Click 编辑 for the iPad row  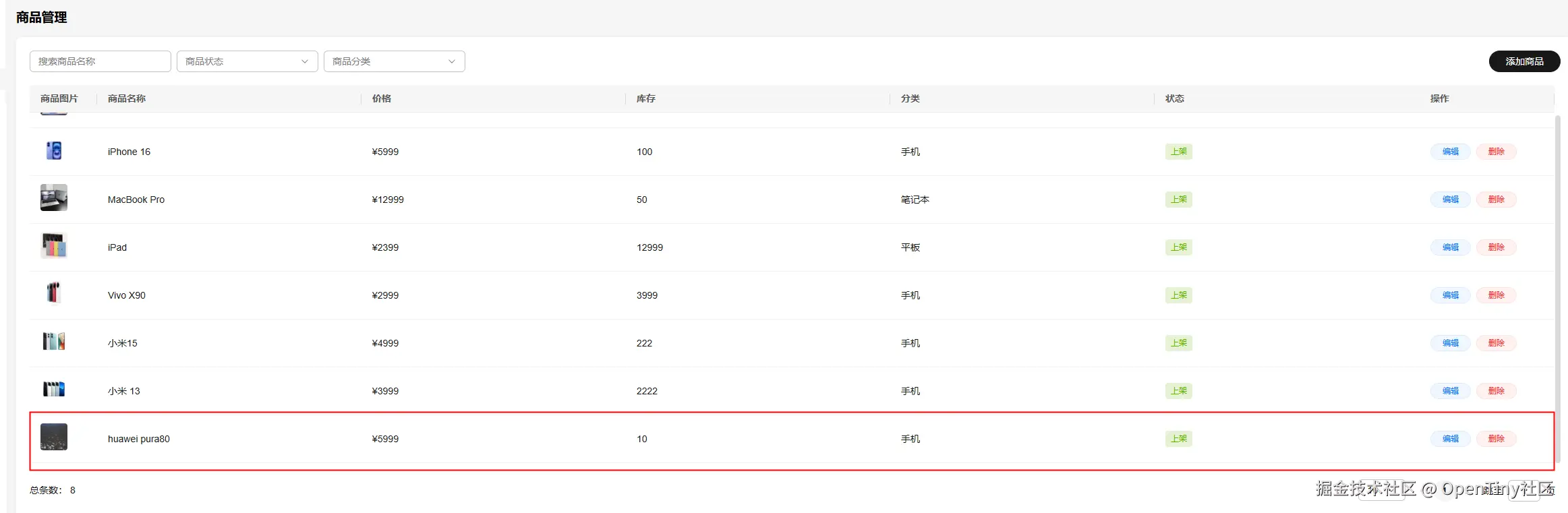[x=1450, y=247]
